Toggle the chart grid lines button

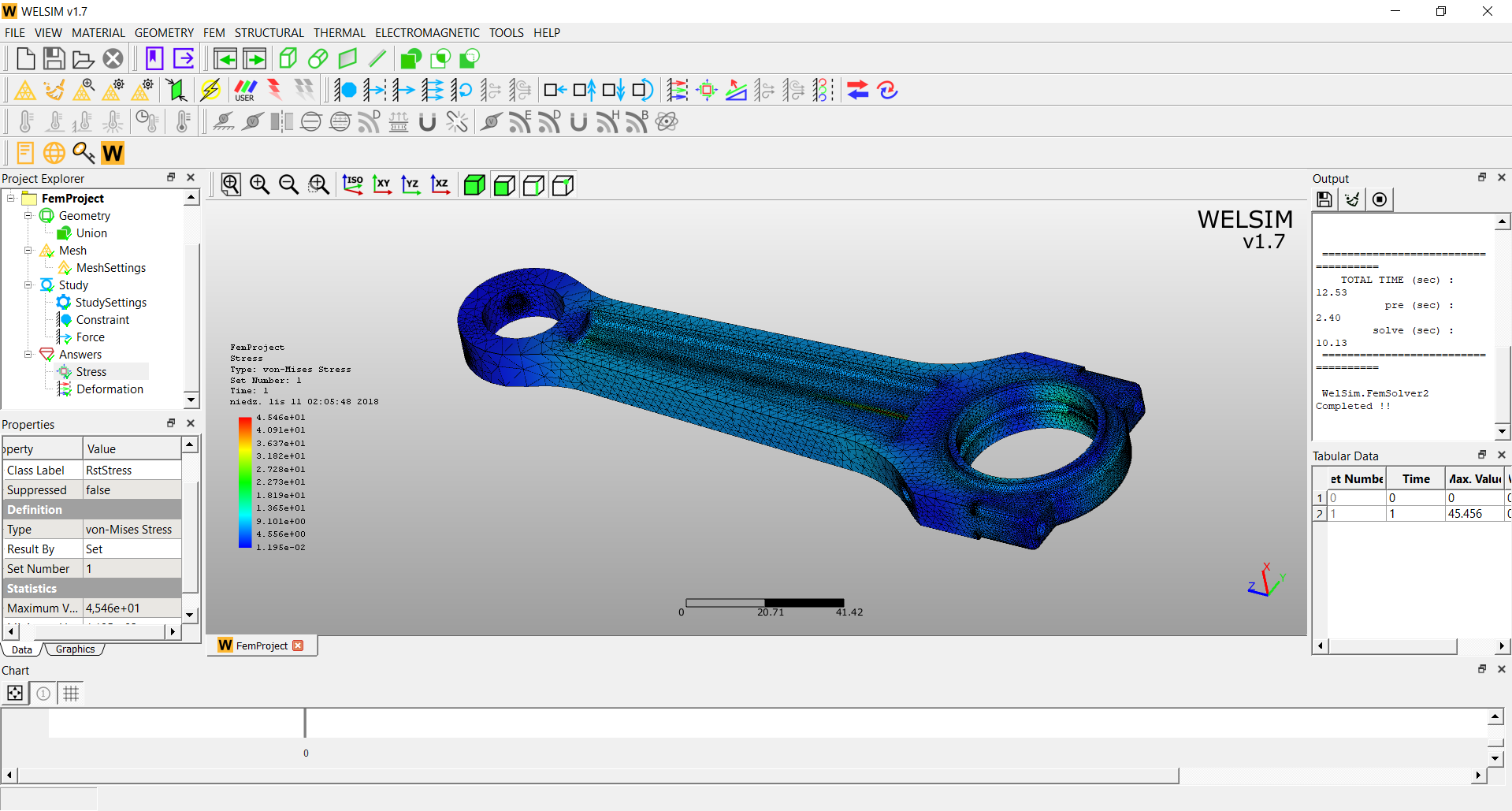tap(71, 694)
